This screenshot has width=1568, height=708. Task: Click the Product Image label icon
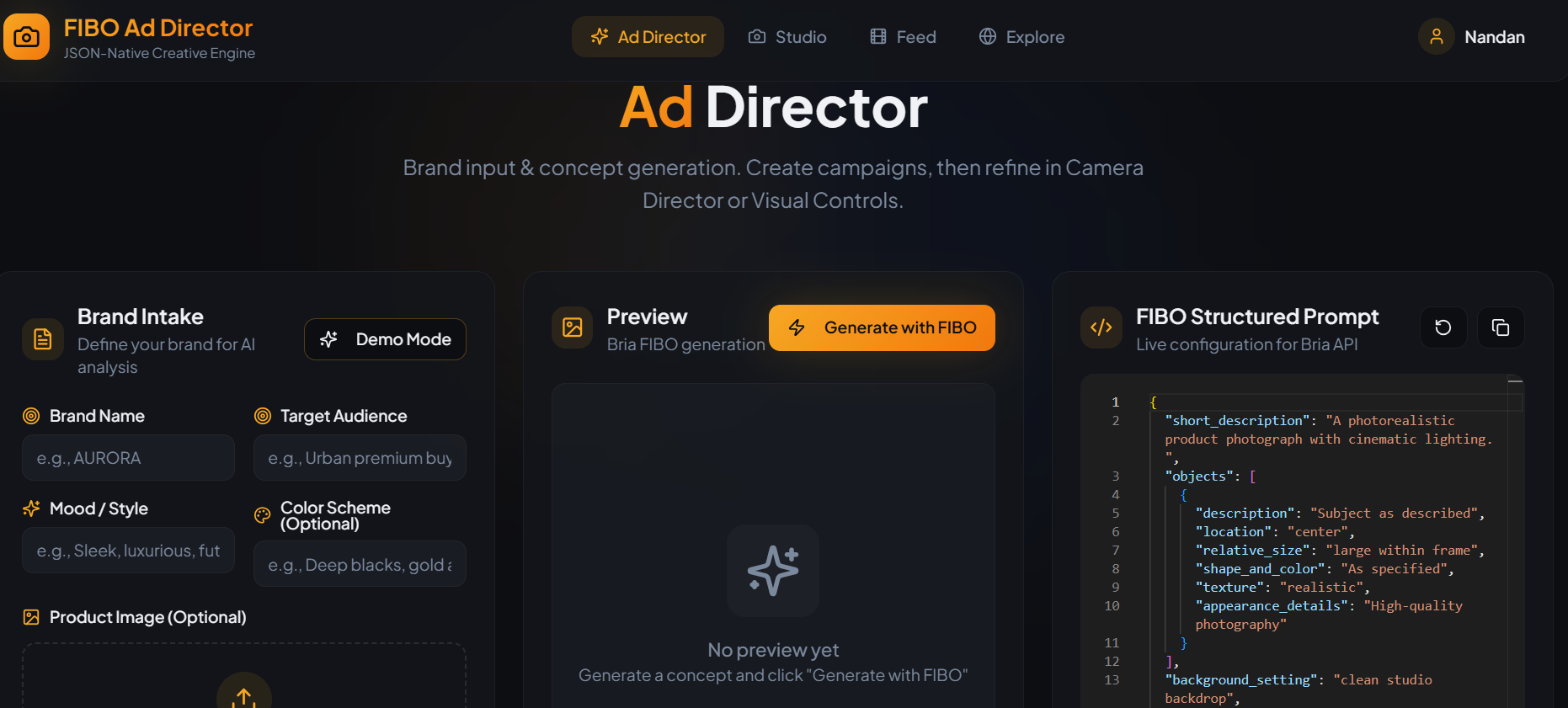(31, 617)
